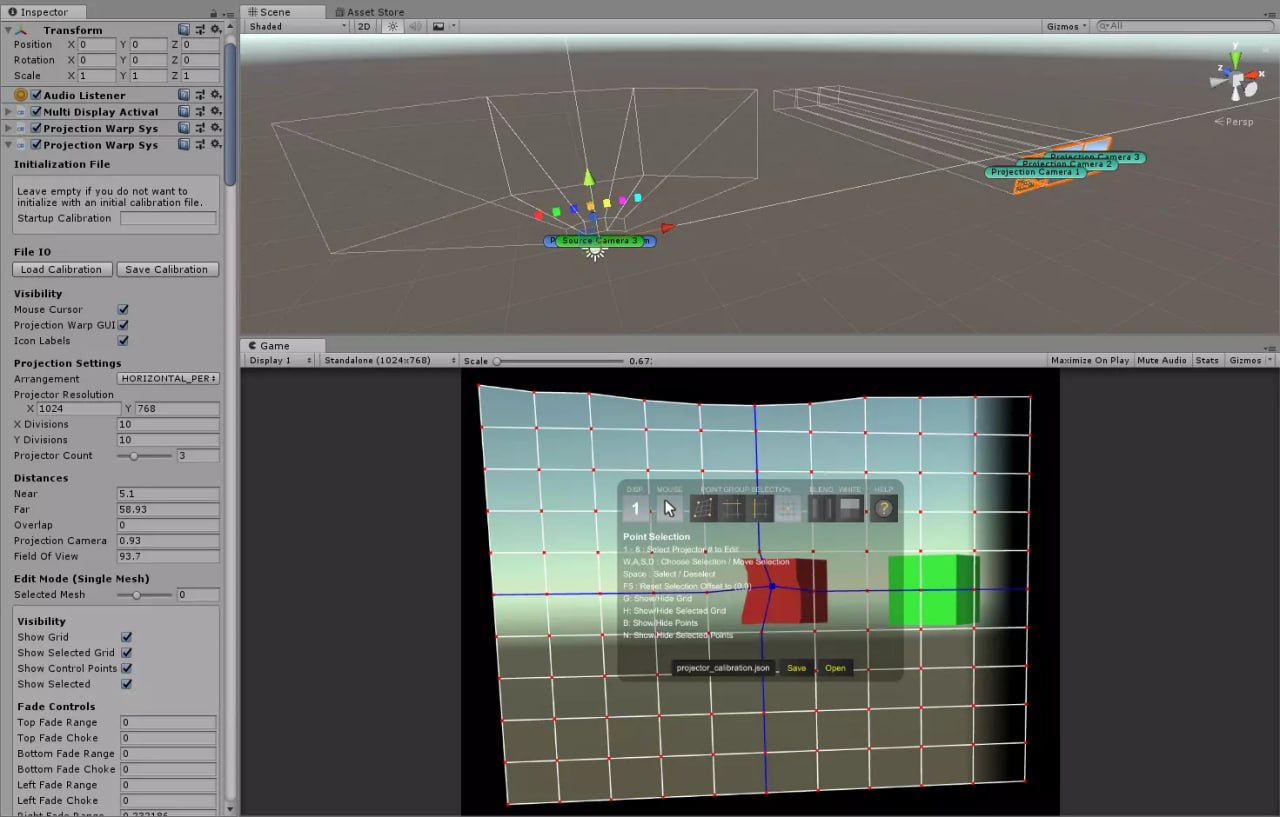Click the White mode icon in overlay
Image resolution: width=1280 pixels, height=817 pixels.
pos(850,509)
